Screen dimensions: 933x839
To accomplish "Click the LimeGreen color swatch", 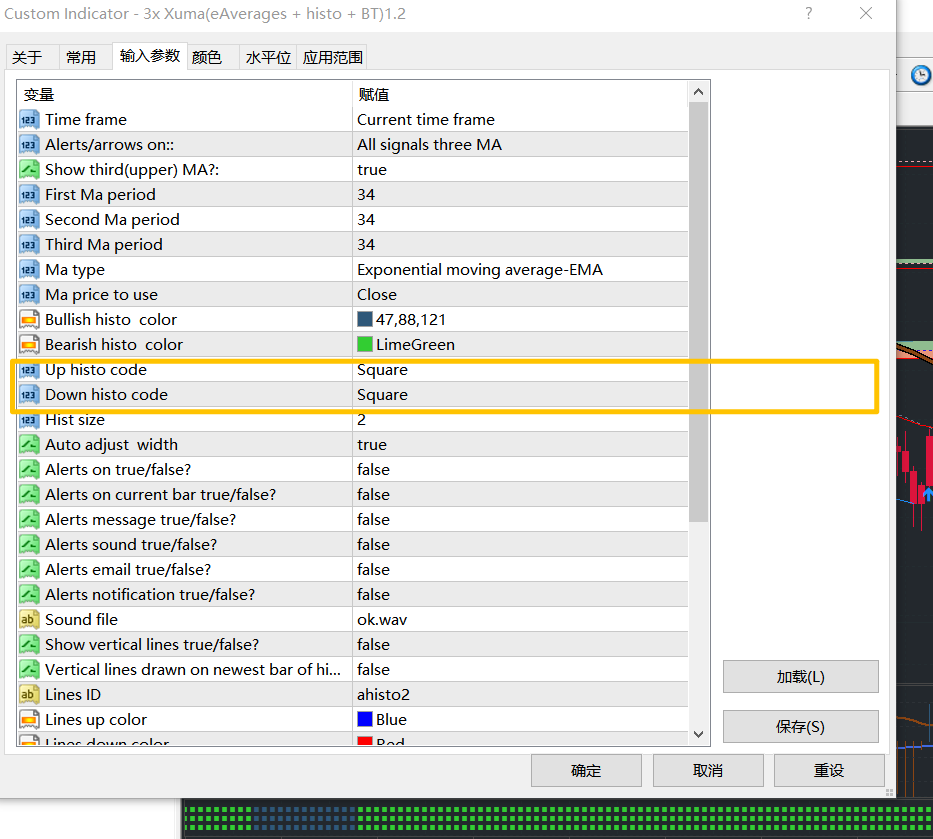I will (365, 344).
